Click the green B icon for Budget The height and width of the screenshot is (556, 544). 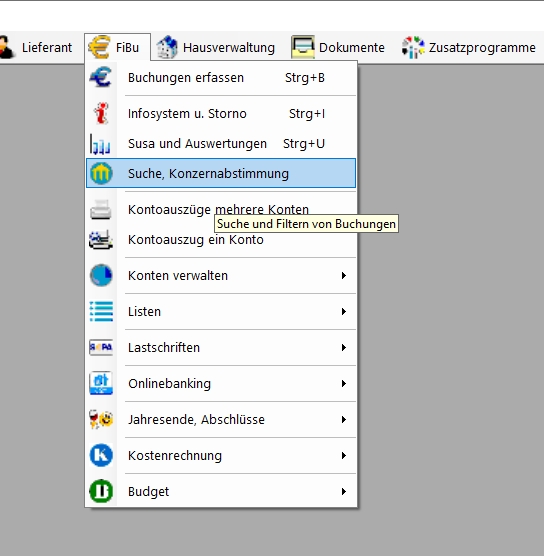coord(101,491)
